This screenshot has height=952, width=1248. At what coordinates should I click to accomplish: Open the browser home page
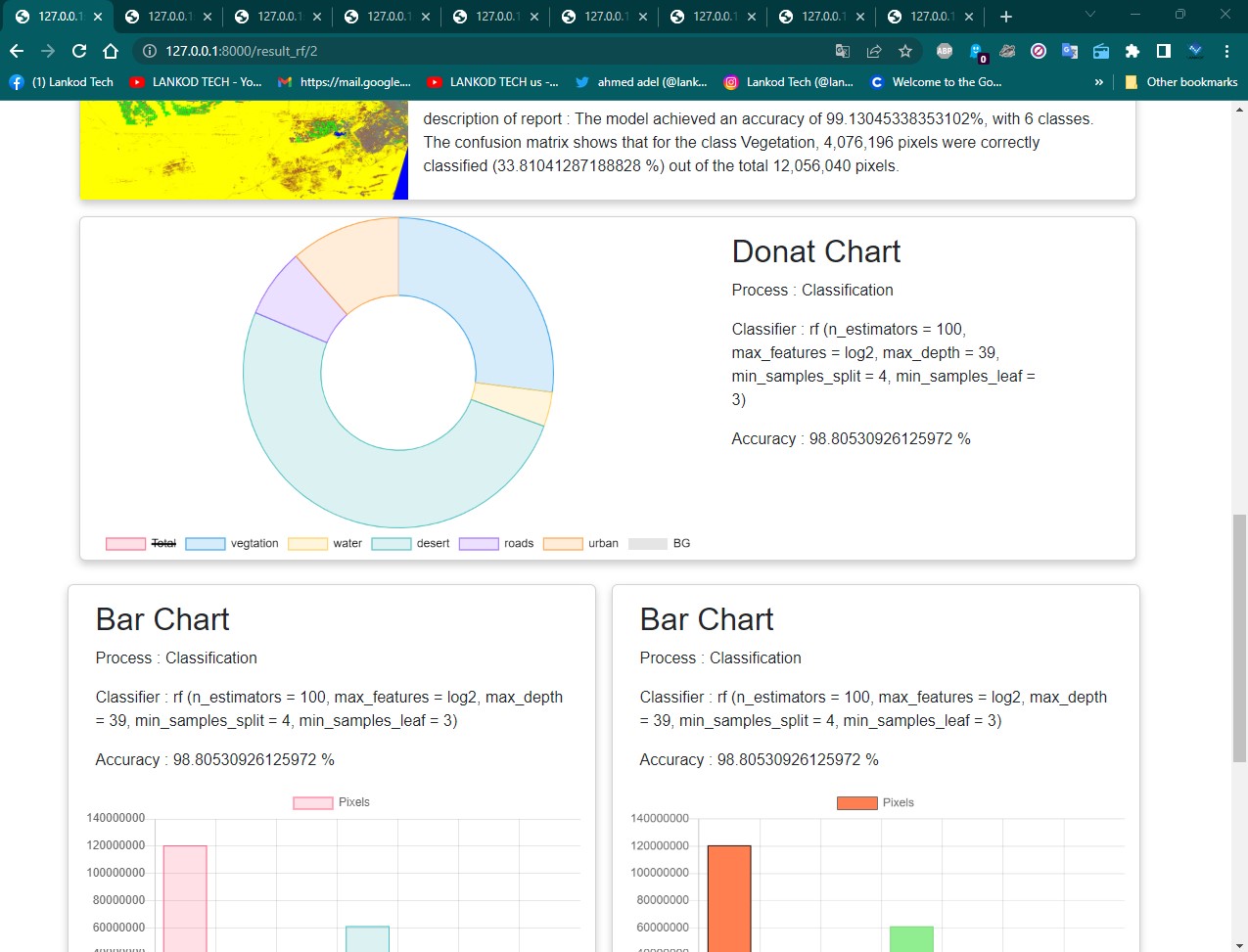(x=111, y=51)
